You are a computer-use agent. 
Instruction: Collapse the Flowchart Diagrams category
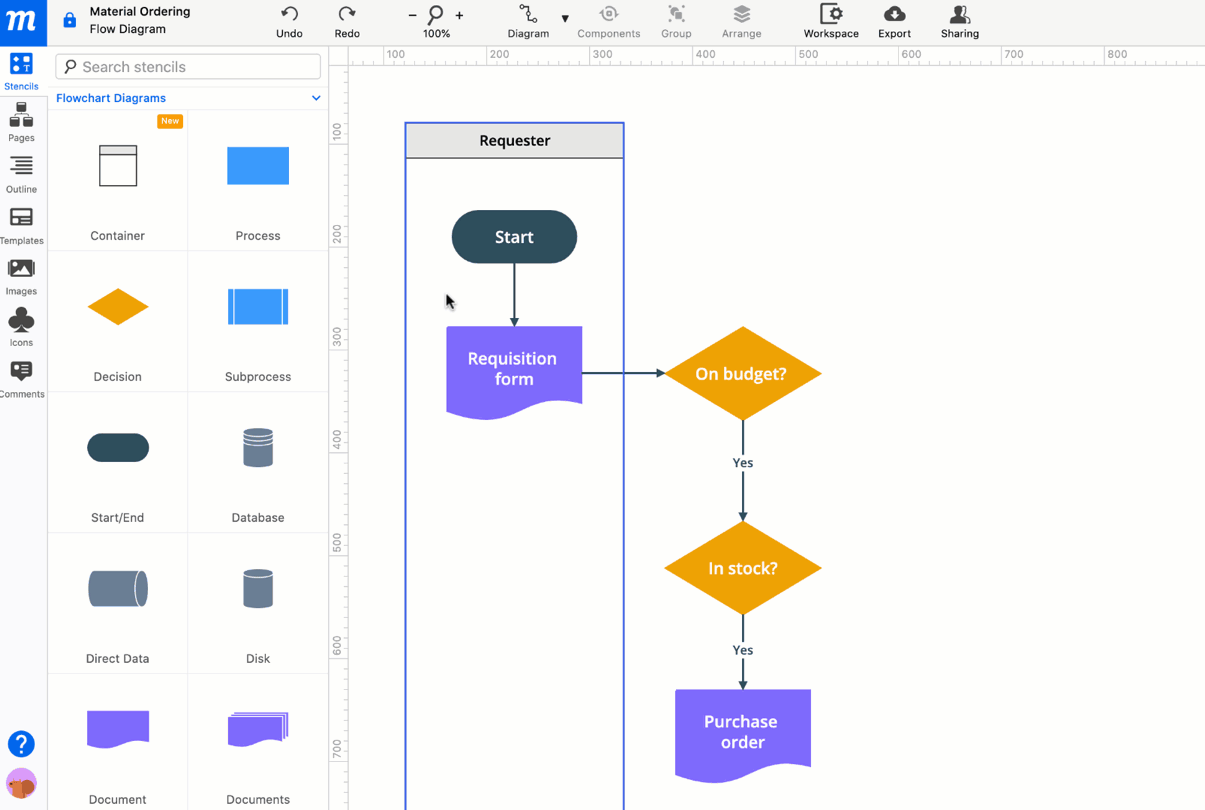click(x=316, y=98)
